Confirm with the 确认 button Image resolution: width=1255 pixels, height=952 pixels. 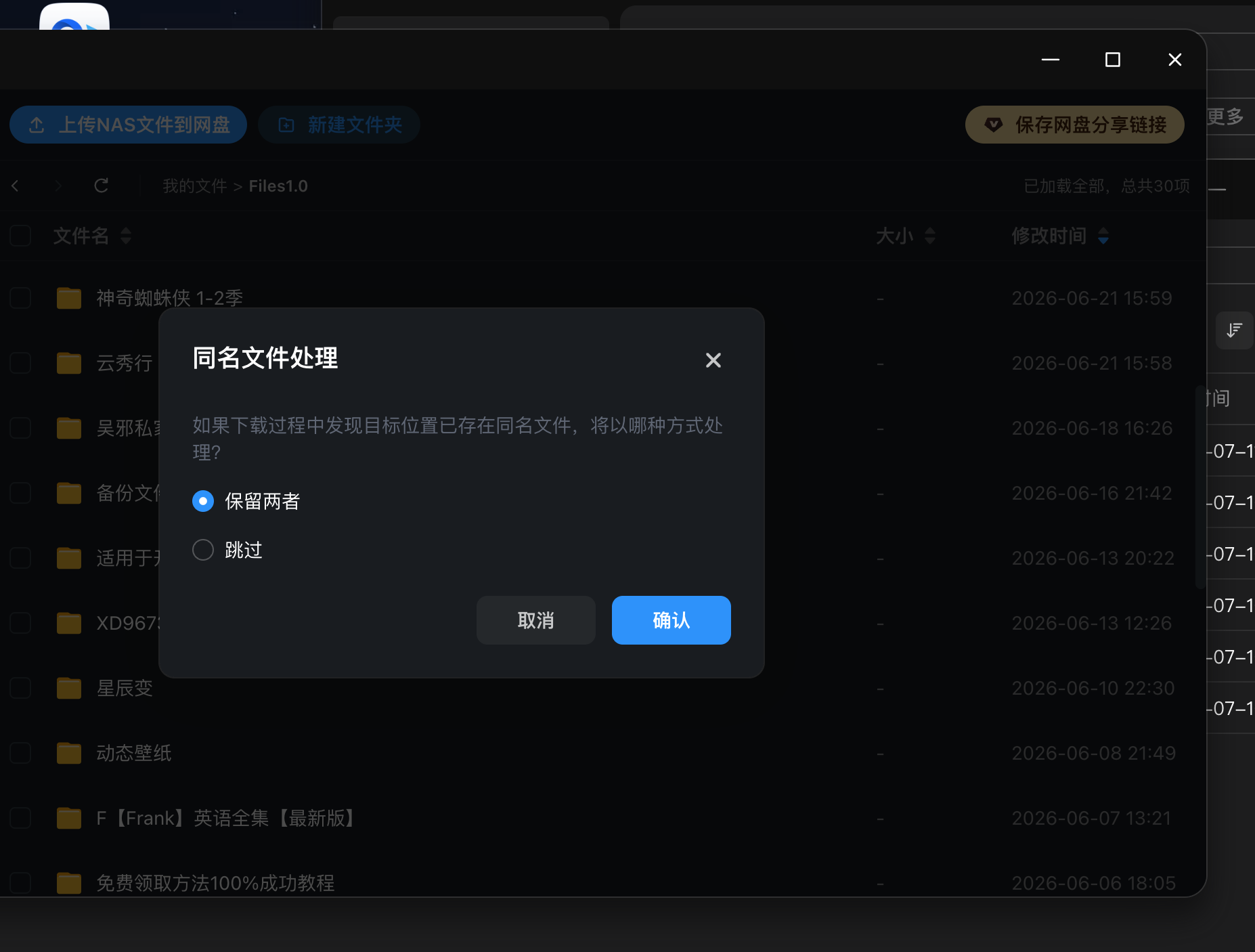coord(671,620)
